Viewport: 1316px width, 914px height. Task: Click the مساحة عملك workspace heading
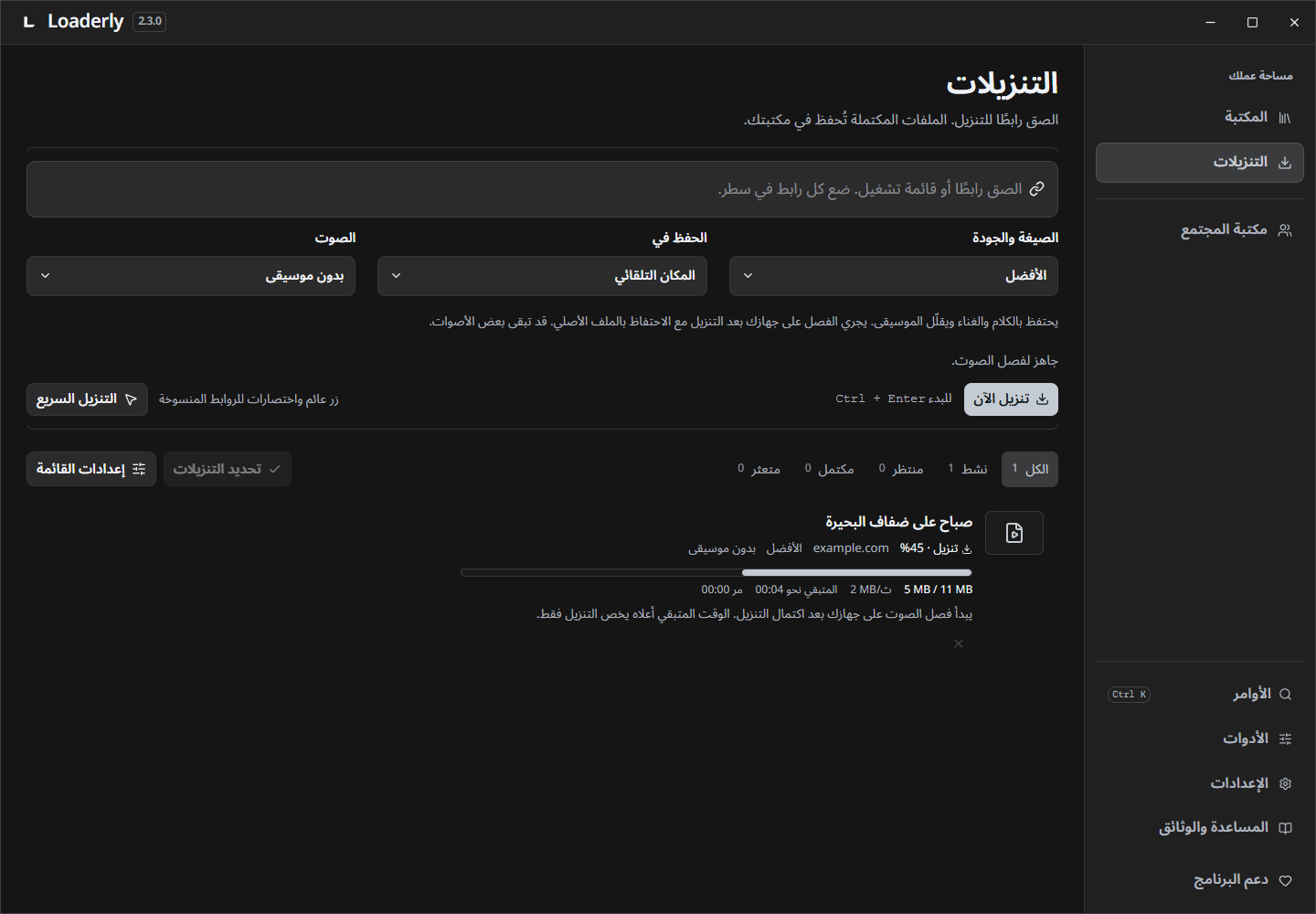coord(1261,76)
